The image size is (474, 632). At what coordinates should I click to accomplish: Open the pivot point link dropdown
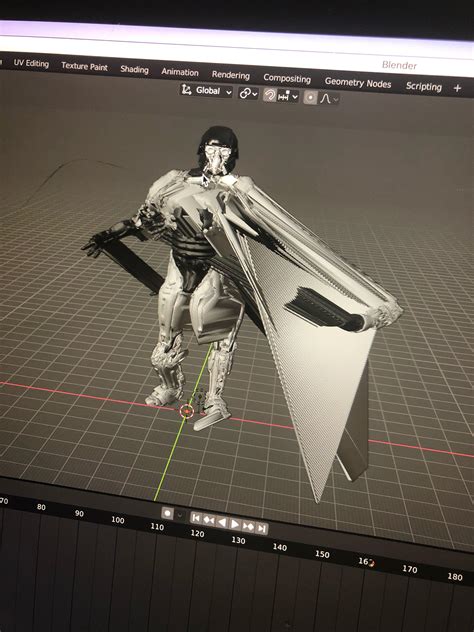coord(248,94)
